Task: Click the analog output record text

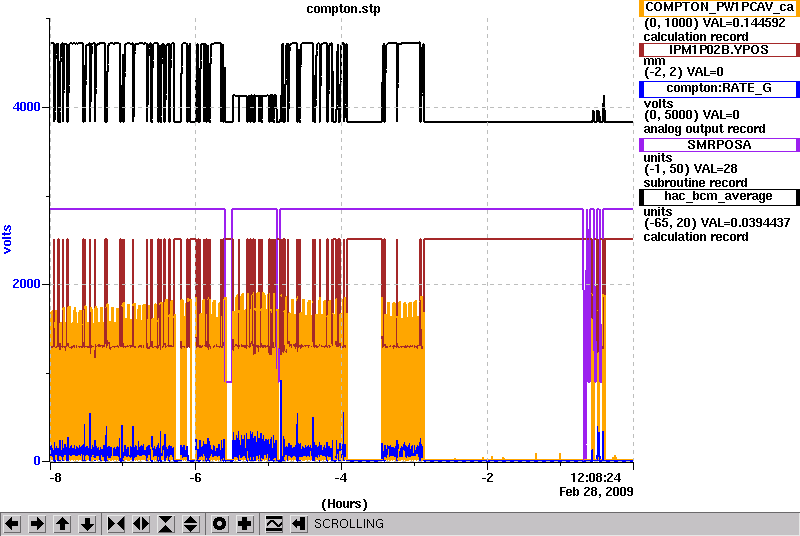Action: pos(705,129)
